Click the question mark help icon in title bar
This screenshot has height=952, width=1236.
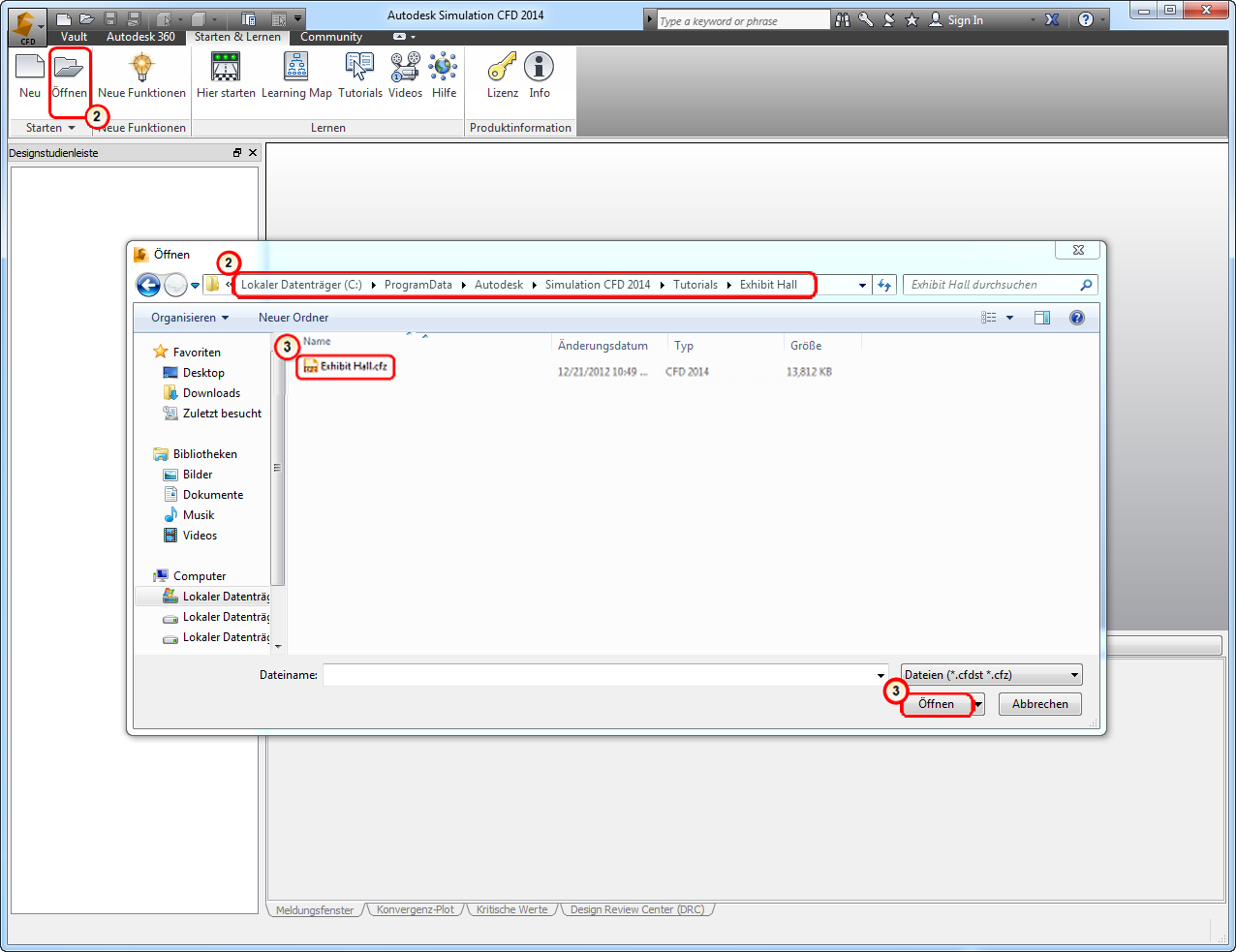1086,19
